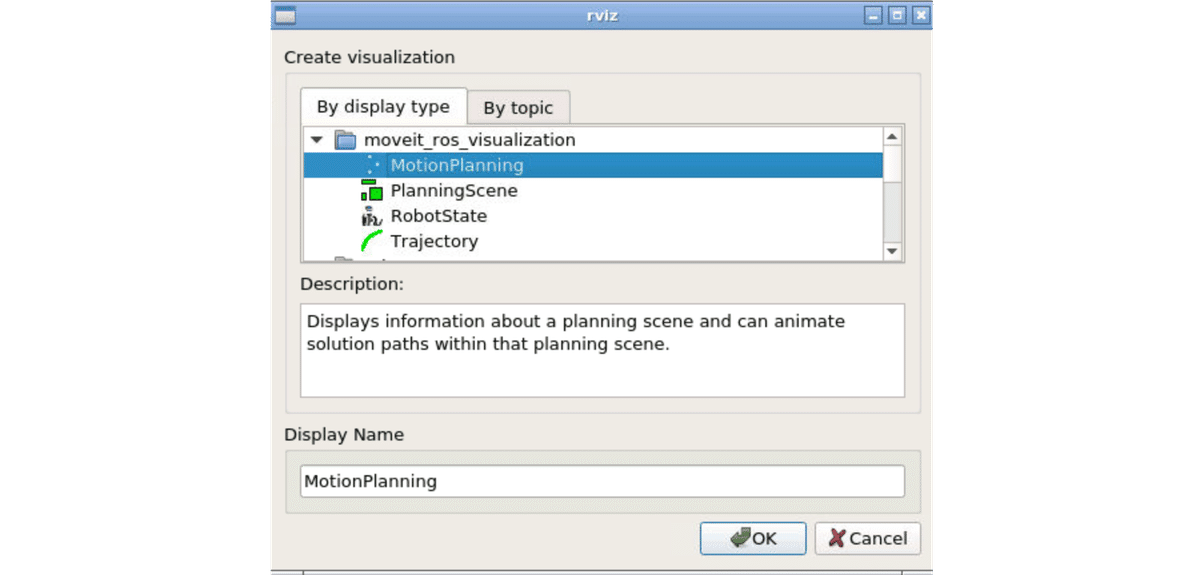Viewport: 1200px width, 575px height.
Task: Click the rviz window menu icon
Action: point(285,15)
